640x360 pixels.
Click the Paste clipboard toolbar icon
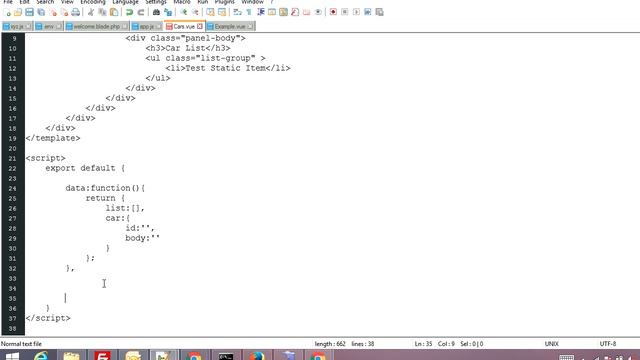114,12
